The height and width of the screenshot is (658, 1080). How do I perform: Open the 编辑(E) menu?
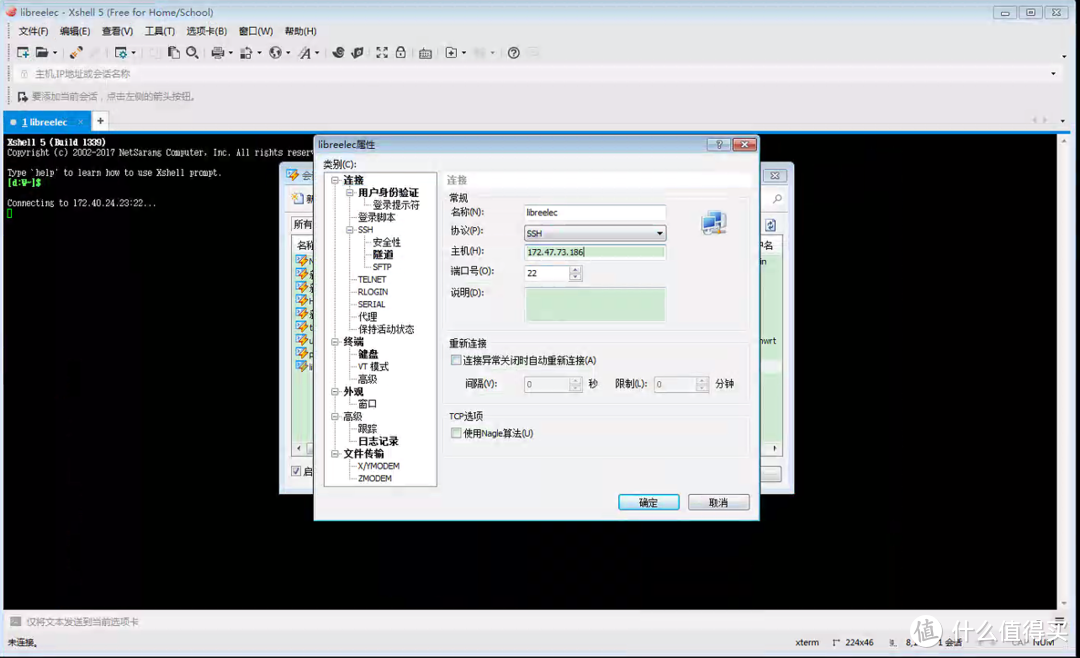[x=74, y=31]
